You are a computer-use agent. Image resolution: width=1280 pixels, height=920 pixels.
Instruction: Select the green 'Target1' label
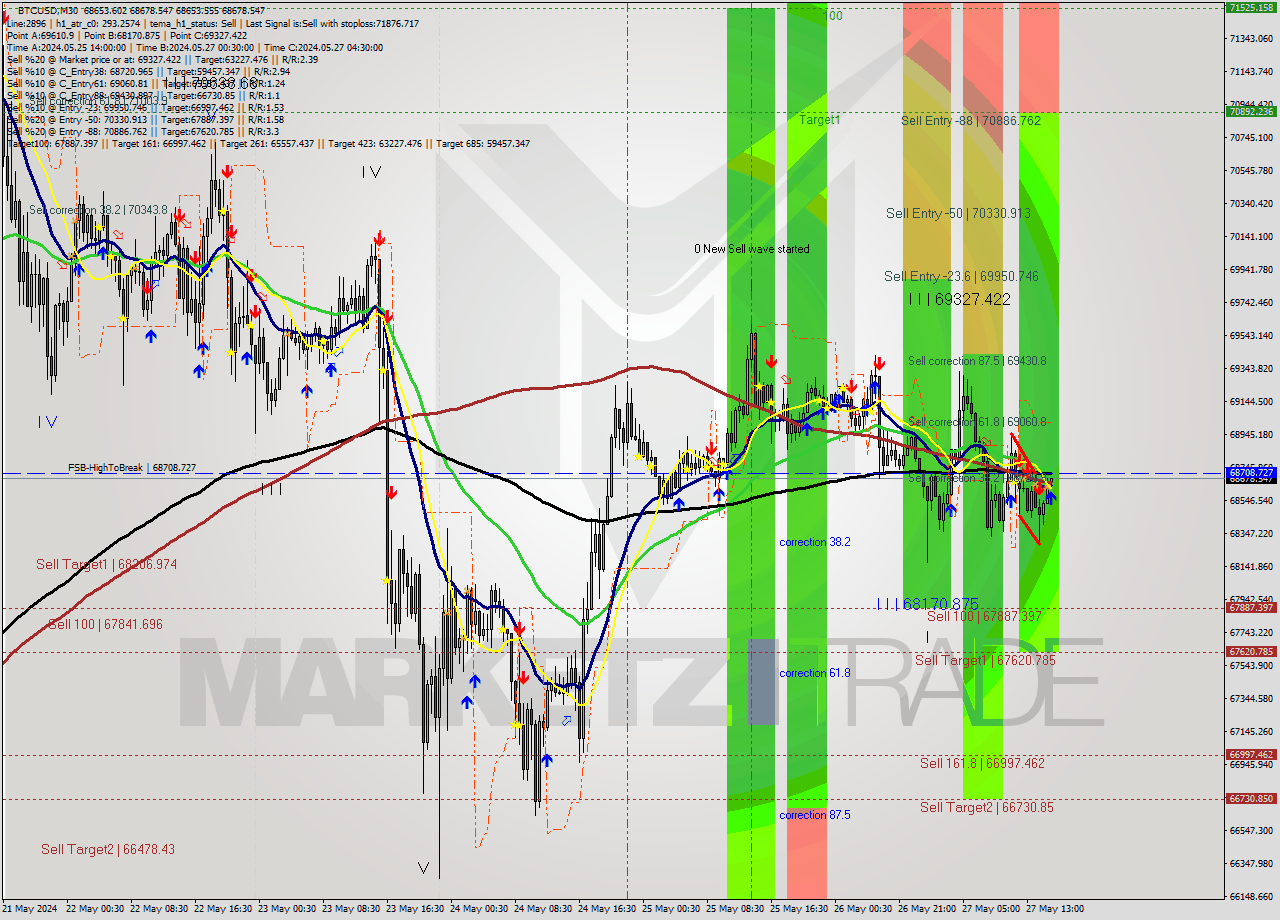820,119
